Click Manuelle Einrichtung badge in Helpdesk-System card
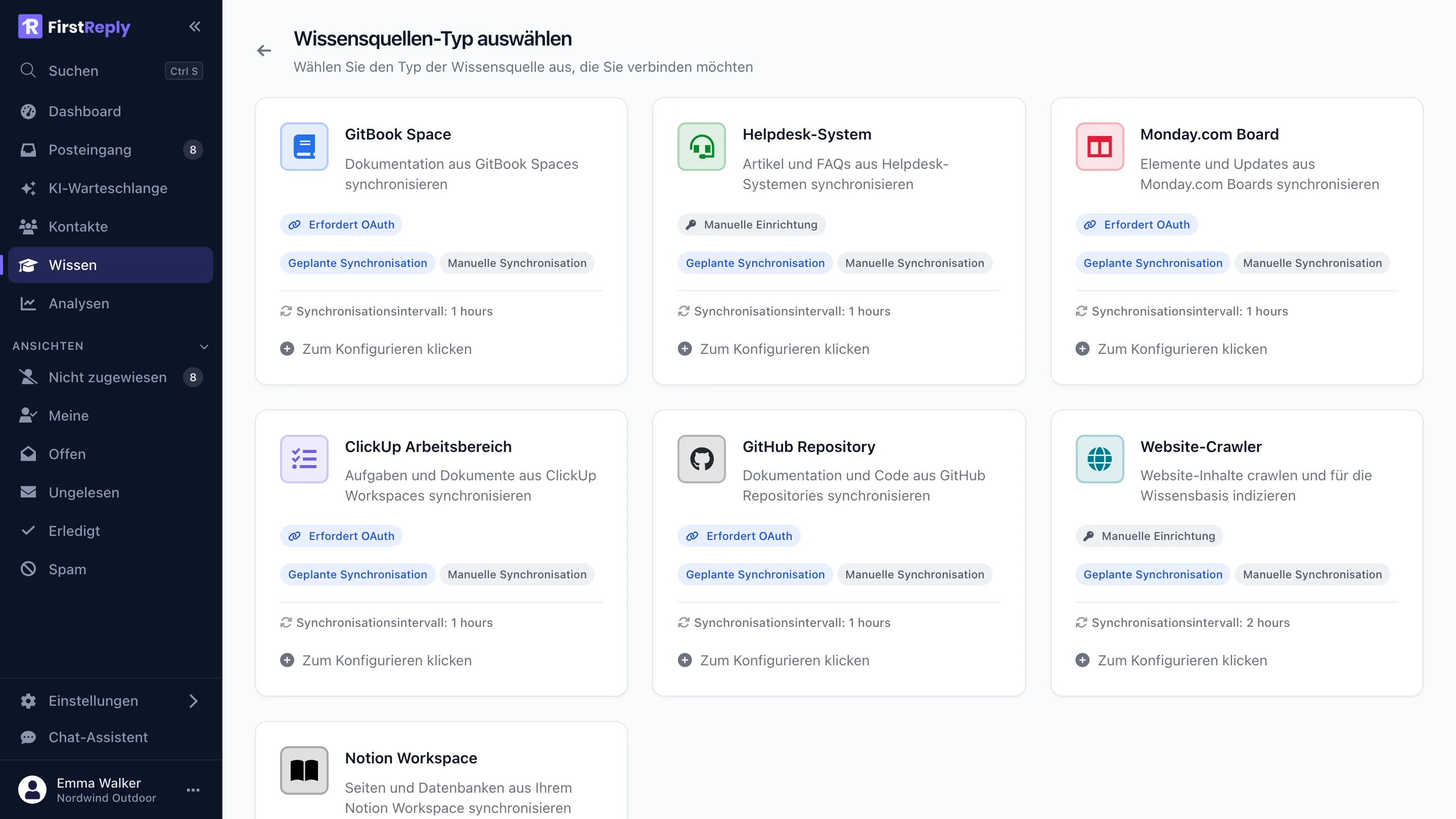This screenshot has height=819, width=1456. (x=751, y=224)
